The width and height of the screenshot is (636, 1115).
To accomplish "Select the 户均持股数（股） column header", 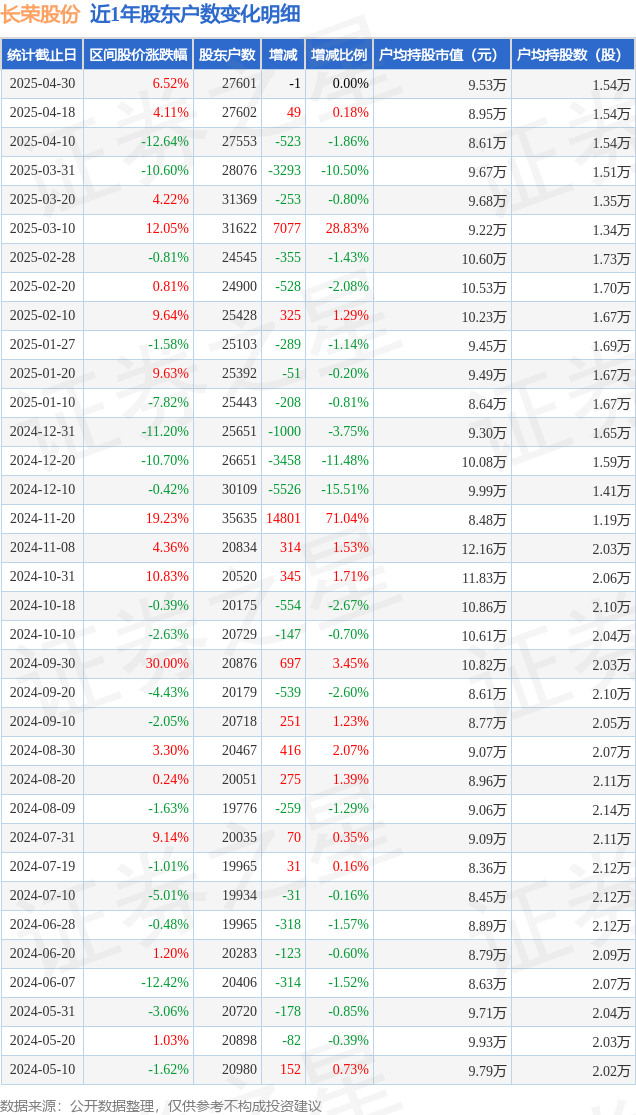I will 573,55.
